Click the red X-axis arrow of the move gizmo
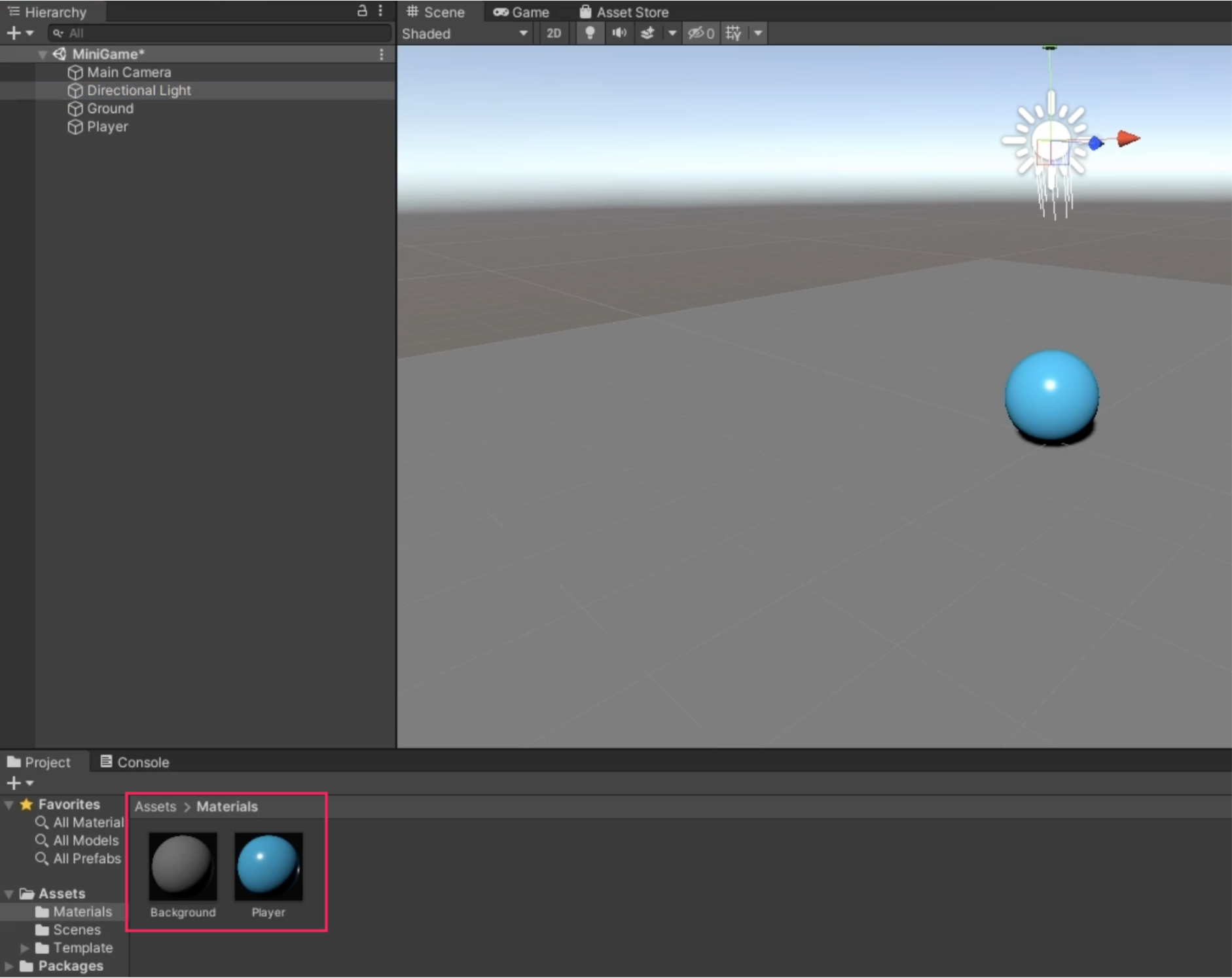Screen dimensions: 1232x978 tap(1128, 139)
